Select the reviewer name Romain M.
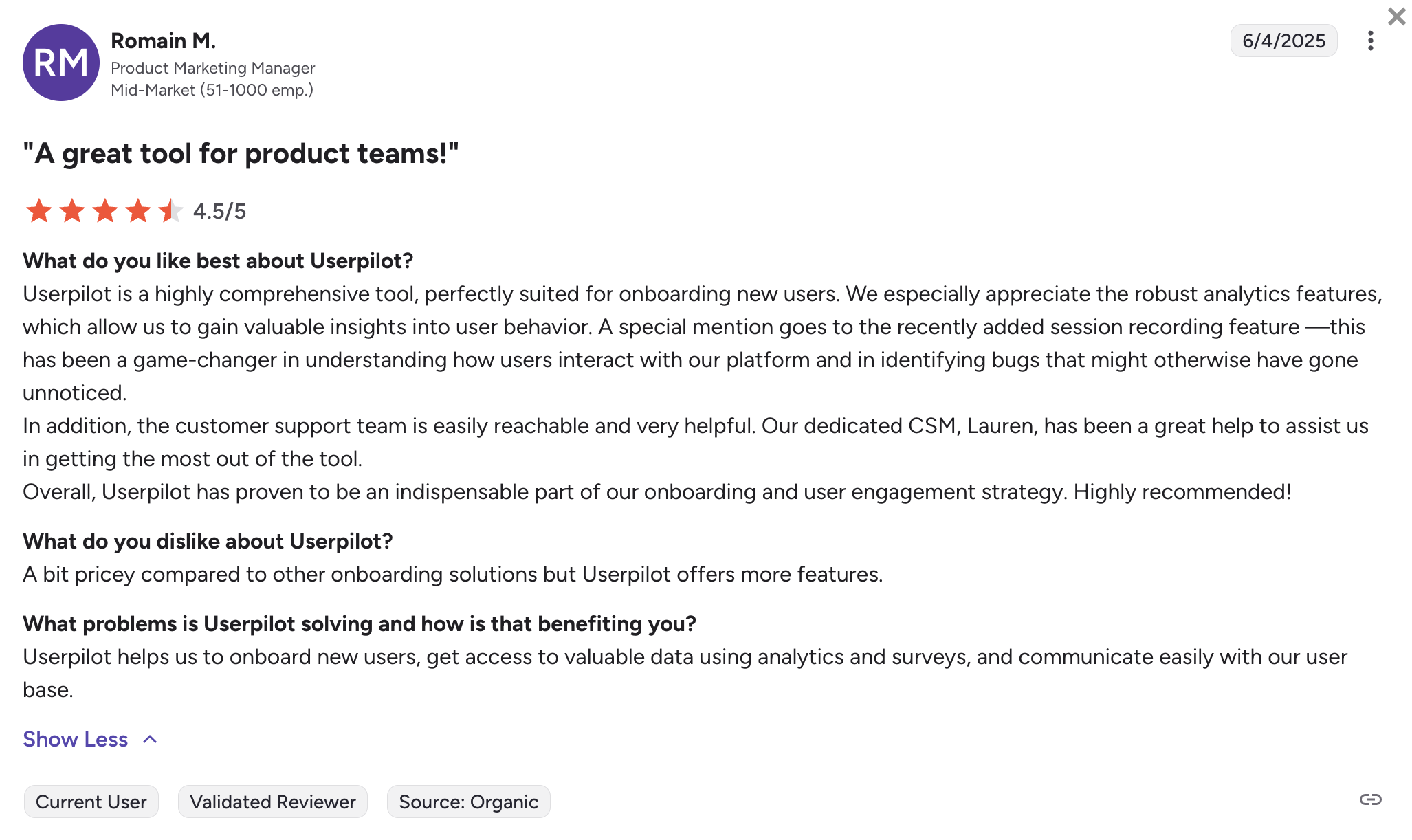The height and width of the screenshot is (840, 1412). [163, 40]
